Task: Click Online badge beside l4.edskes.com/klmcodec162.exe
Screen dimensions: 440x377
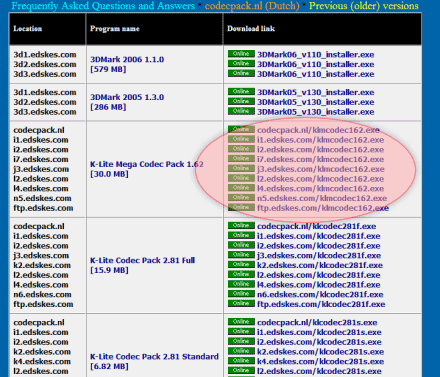Action: [241, 188]
